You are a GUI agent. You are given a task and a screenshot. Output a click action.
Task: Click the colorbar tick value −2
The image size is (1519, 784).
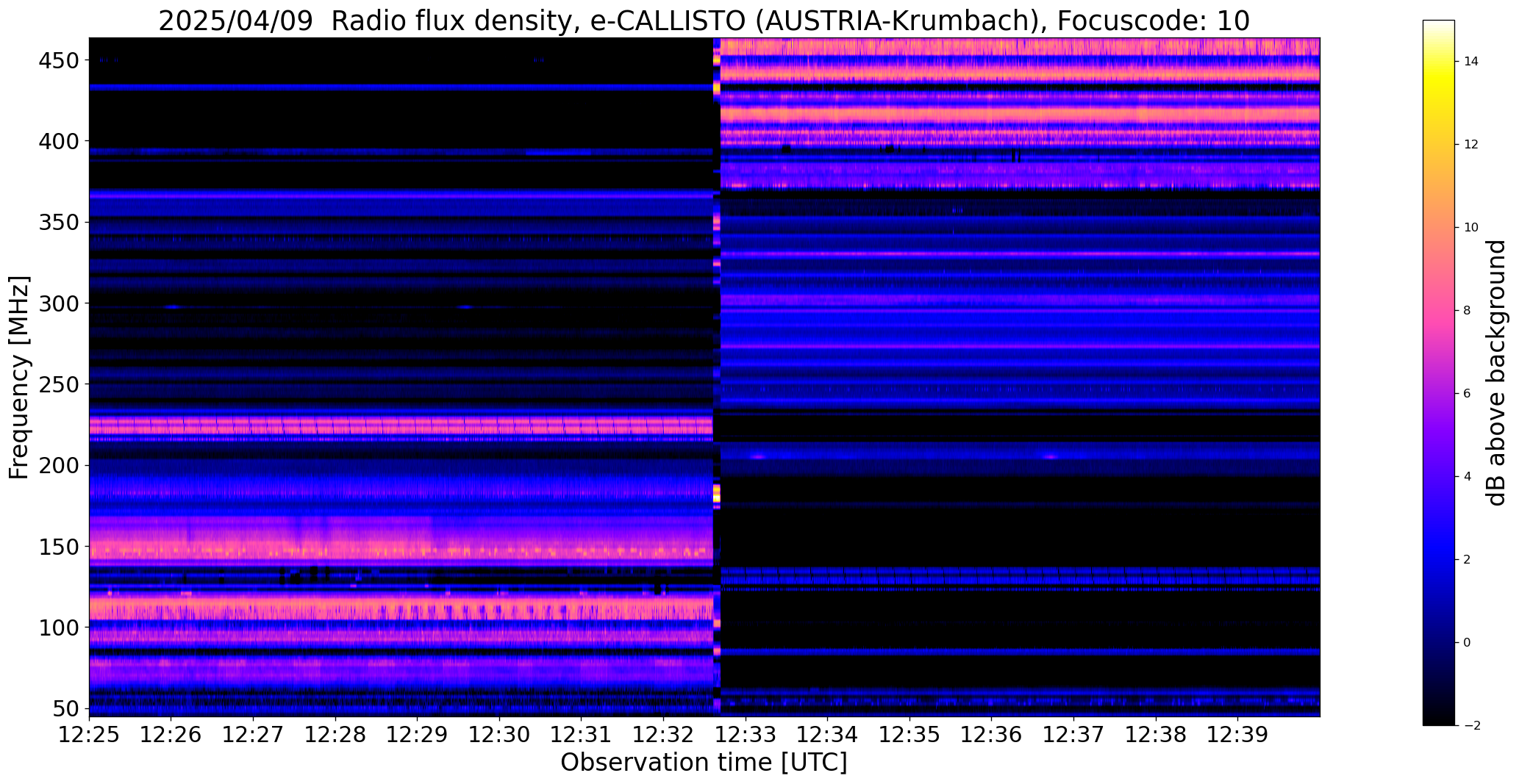click(x=1471, y=726)
